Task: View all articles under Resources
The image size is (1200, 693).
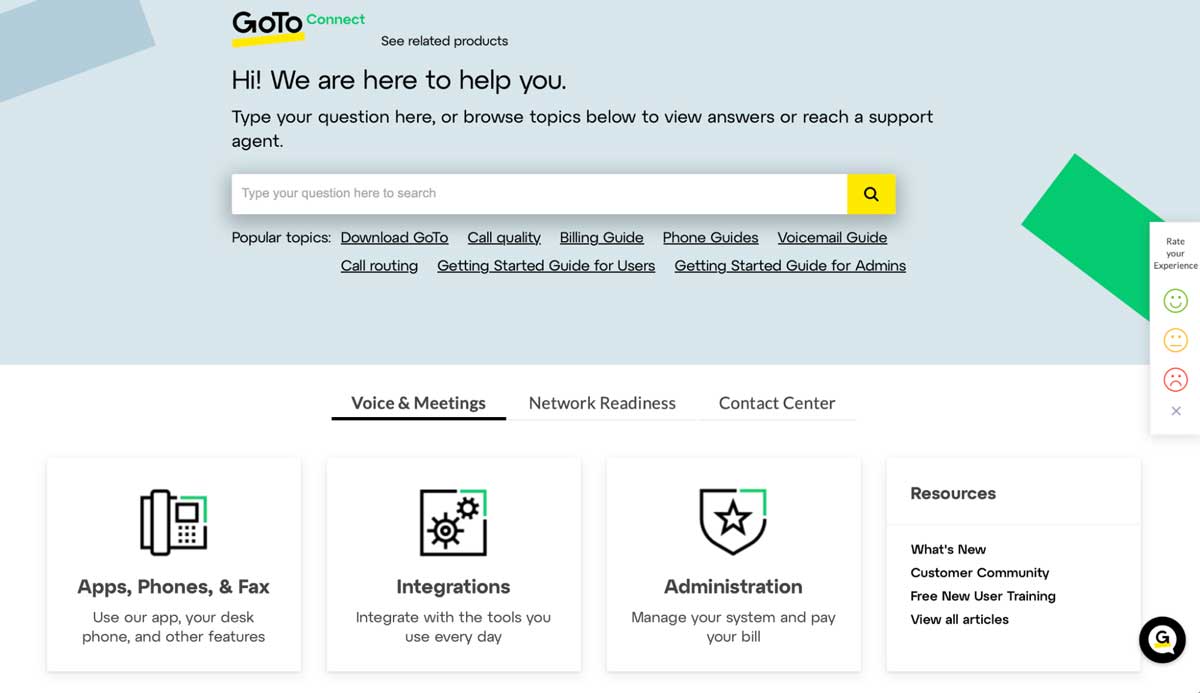Action: [957, 619]
